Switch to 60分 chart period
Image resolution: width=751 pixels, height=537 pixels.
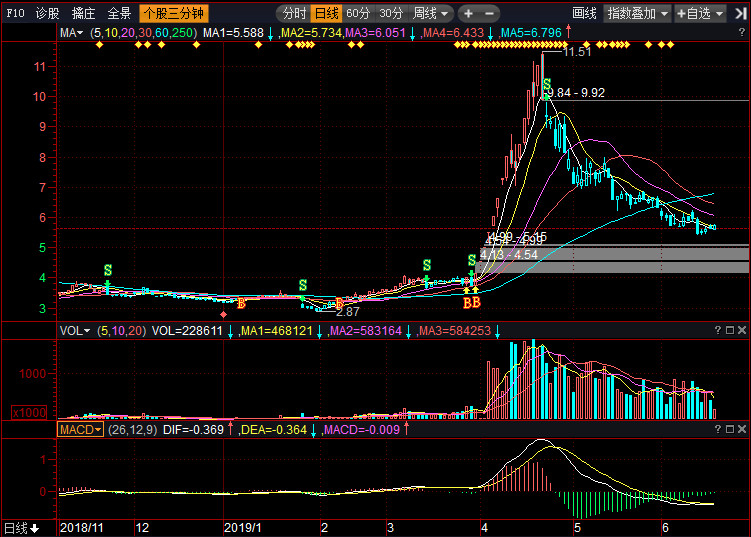click(358, 14)
